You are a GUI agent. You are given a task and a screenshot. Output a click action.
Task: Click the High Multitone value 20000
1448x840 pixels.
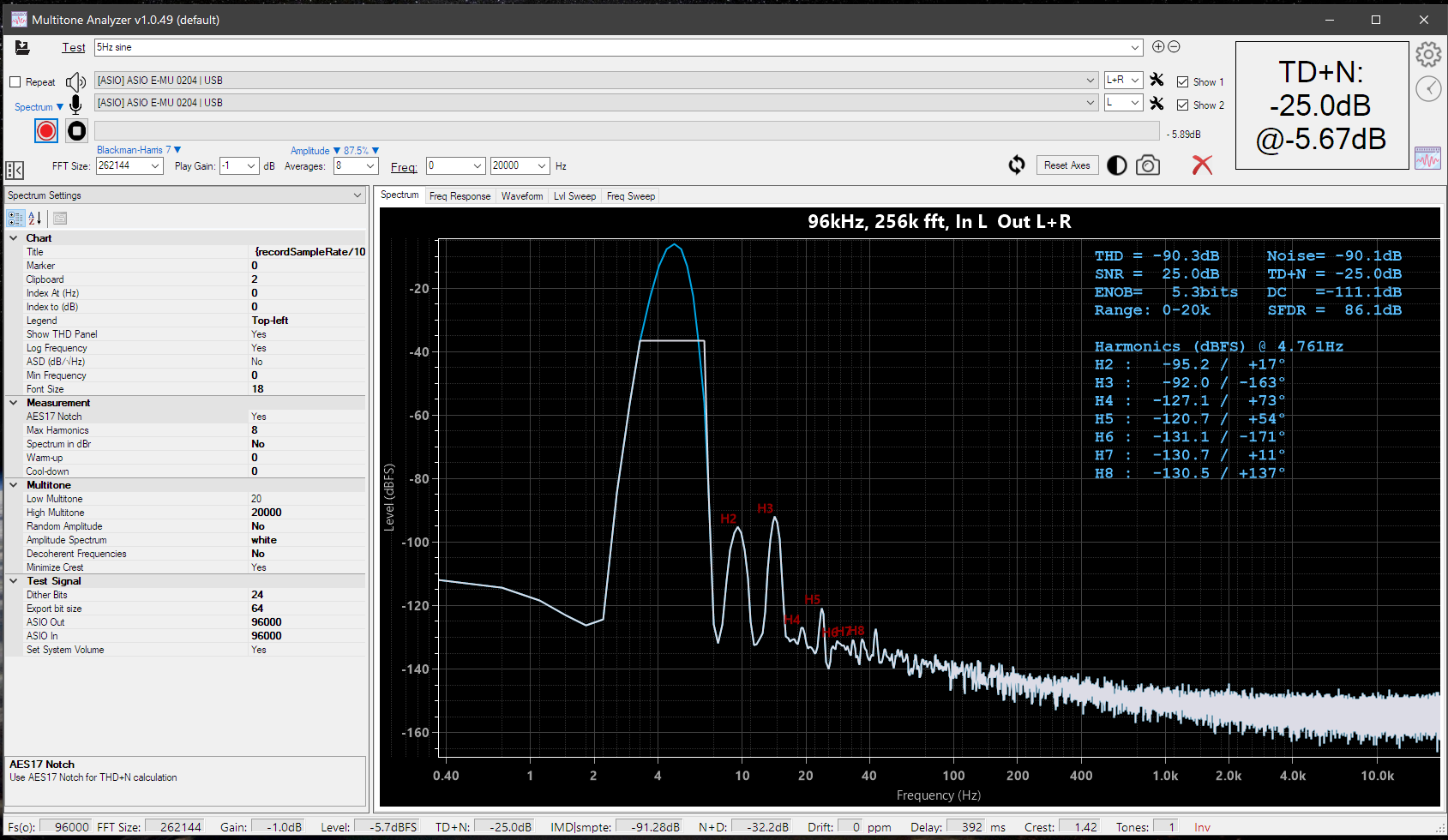(267, 513)
